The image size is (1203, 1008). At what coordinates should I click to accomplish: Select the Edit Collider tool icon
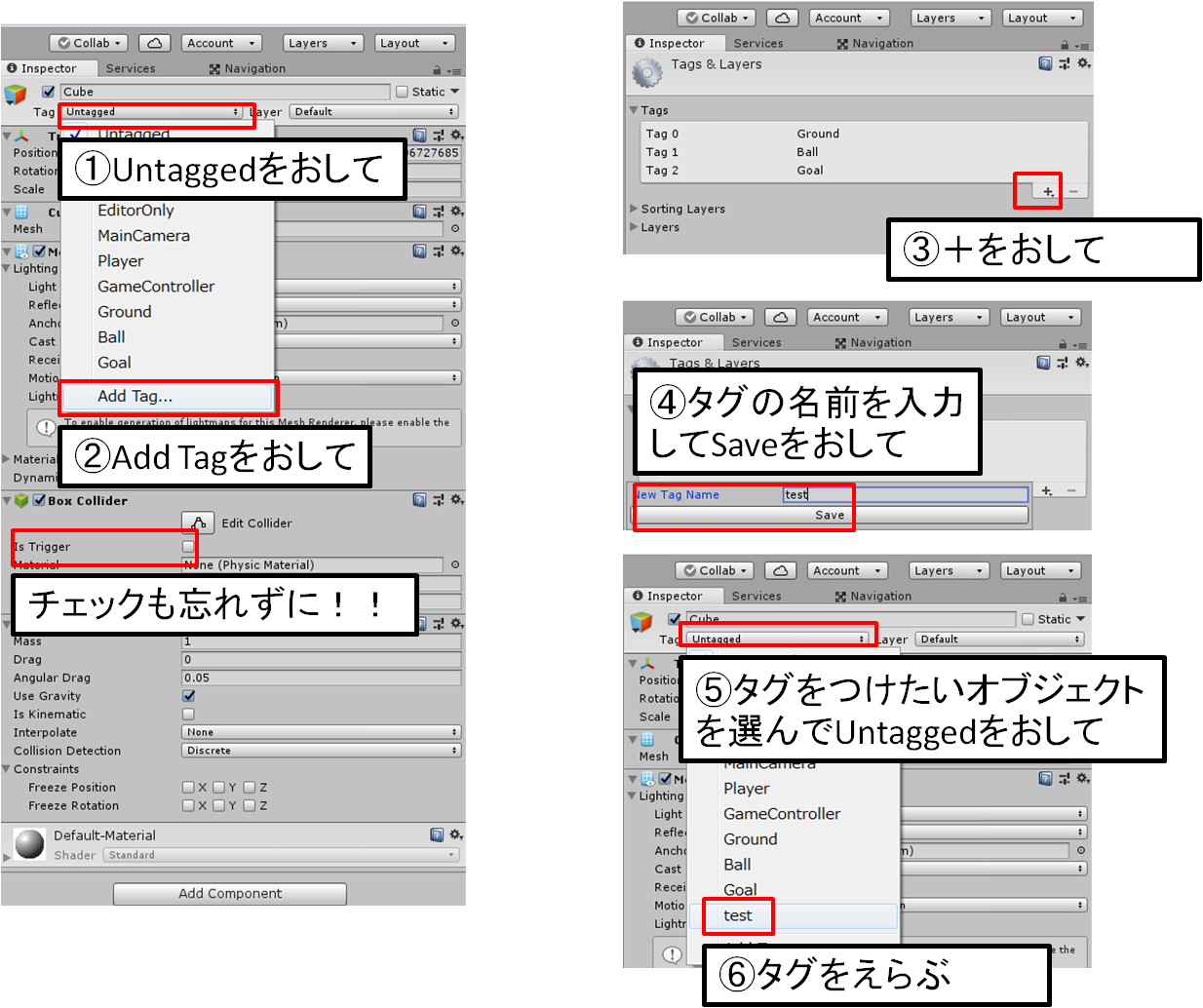(198, 523)
